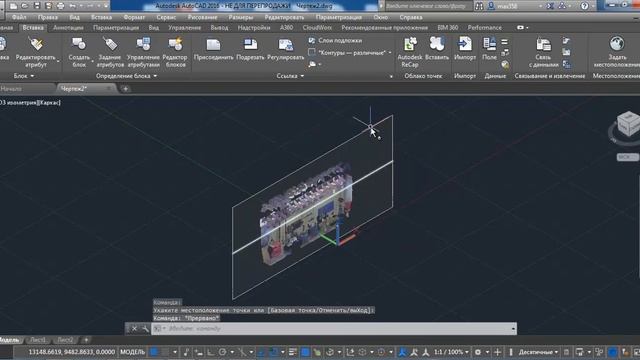This screenshot has height=360, width=640.
Task: Toggle Слои подложки checkbox
Action: [312, 40]
